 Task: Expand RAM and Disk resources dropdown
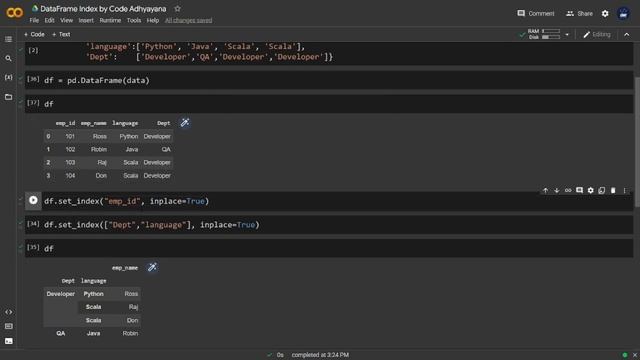click(567, 35)
